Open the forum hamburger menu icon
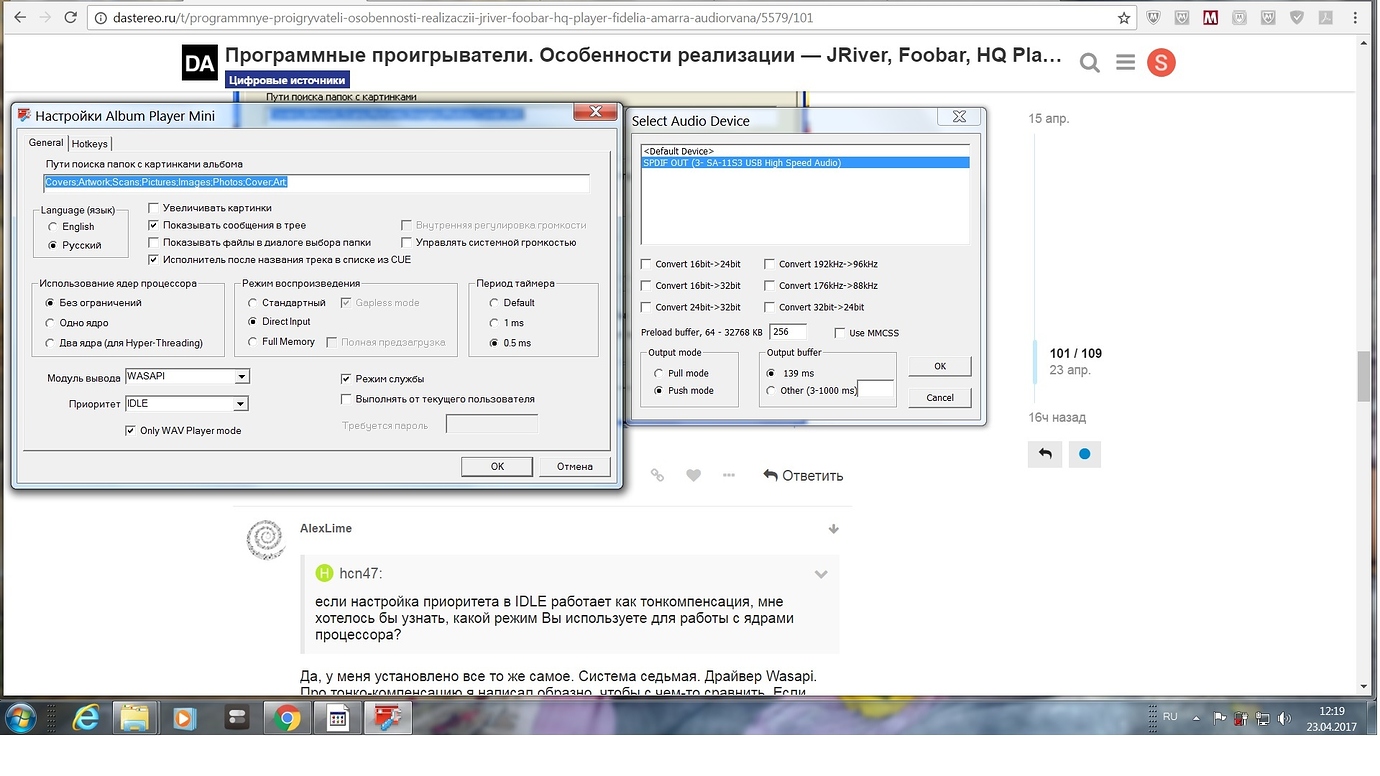1380x776 pixels. point(1125,63)
